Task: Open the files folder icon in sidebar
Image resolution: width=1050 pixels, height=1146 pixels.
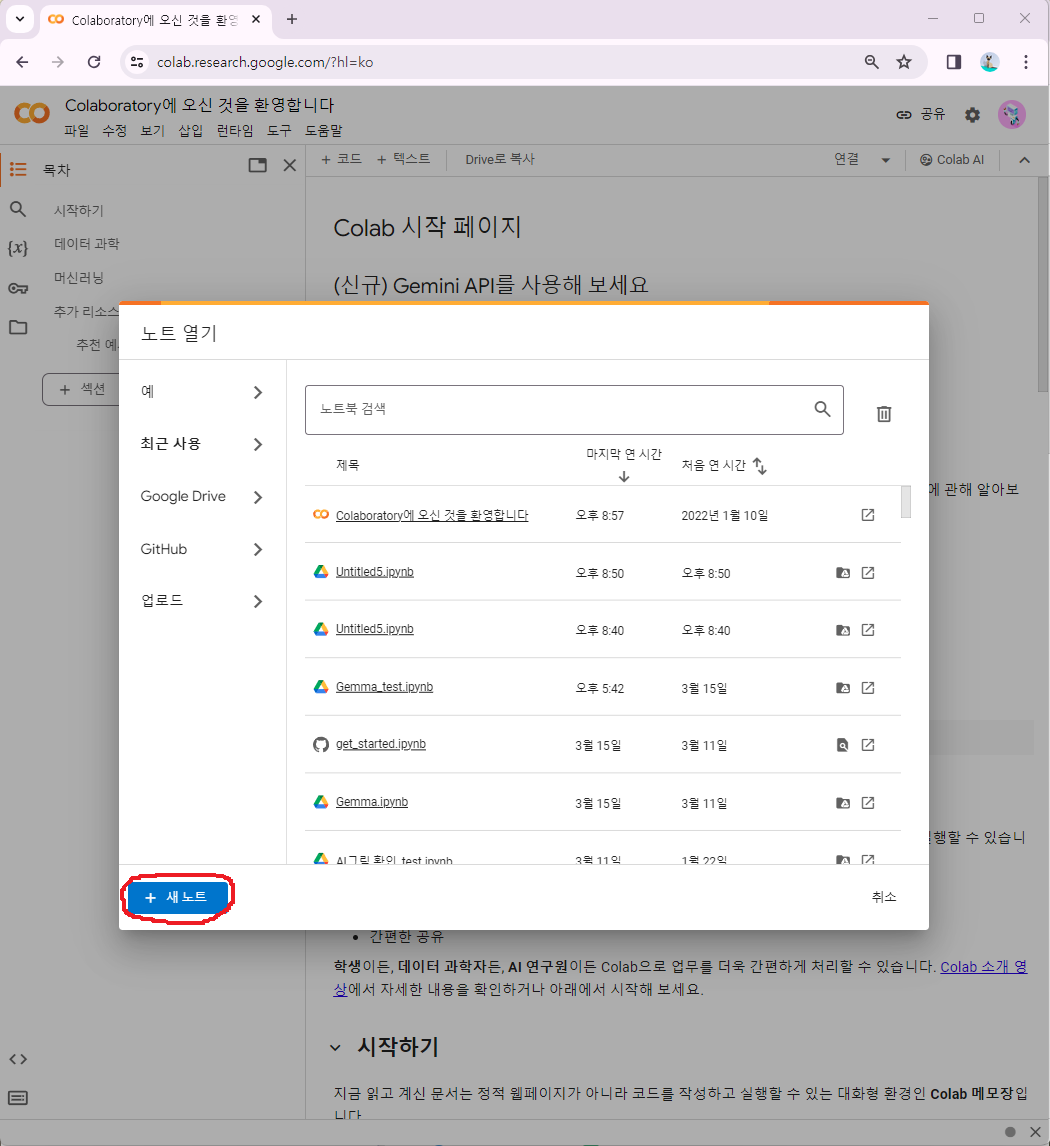Action: click(18, 327)
